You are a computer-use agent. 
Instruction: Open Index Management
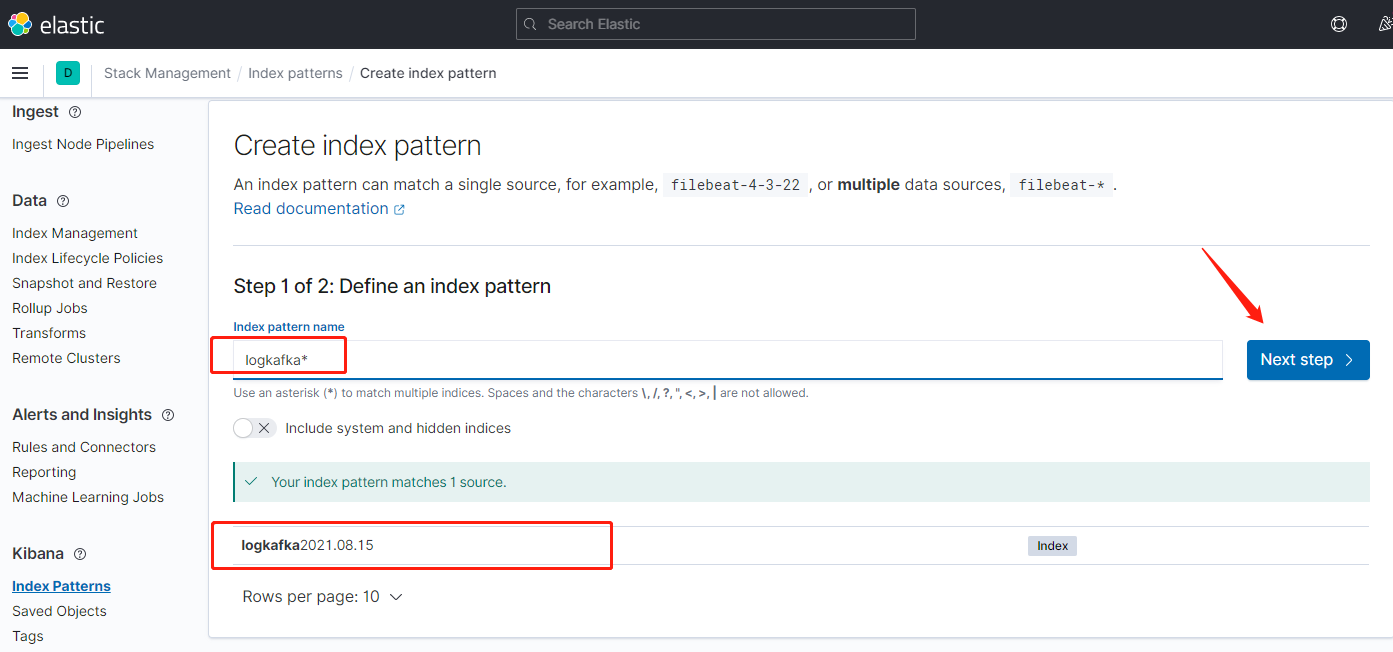(75, 233)
